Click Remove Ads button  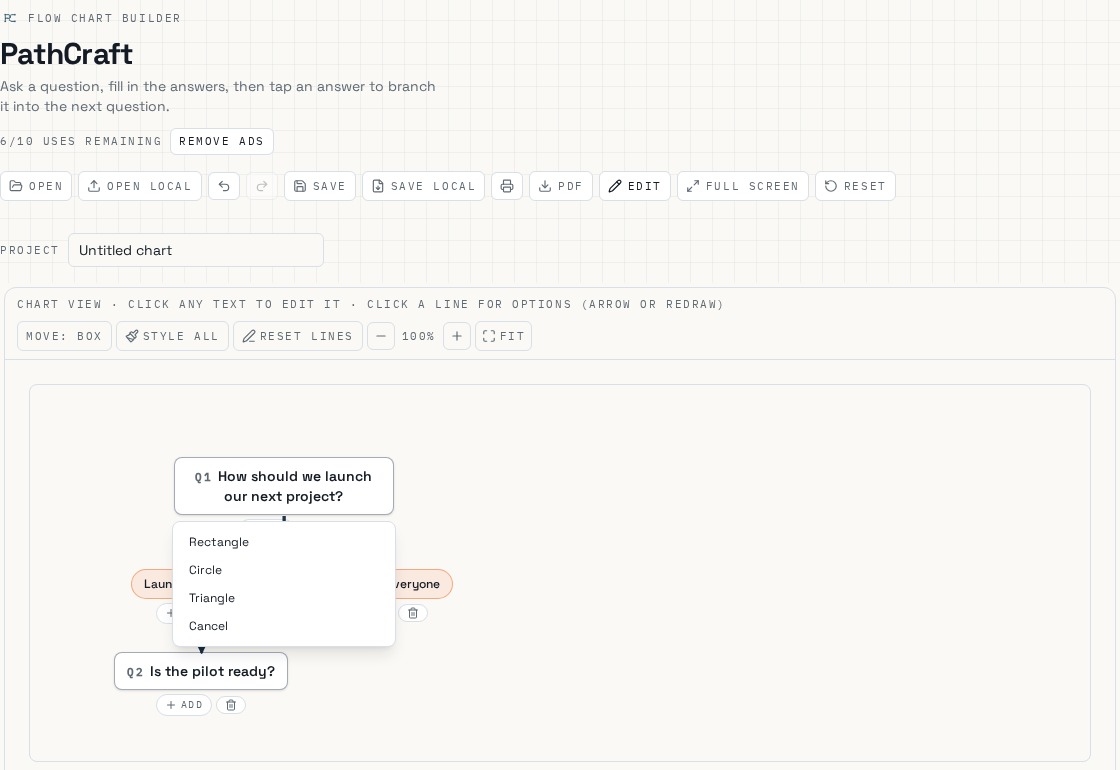(x=221, y=141)
